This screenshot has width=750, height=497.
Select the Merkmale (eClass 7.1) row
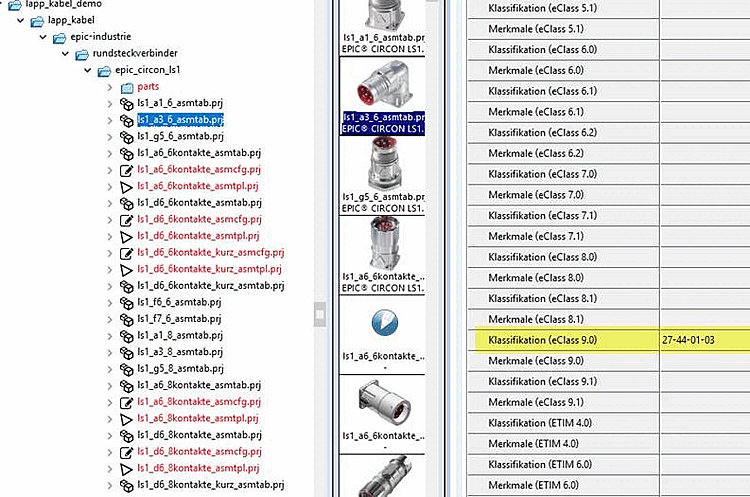point(608,237)
